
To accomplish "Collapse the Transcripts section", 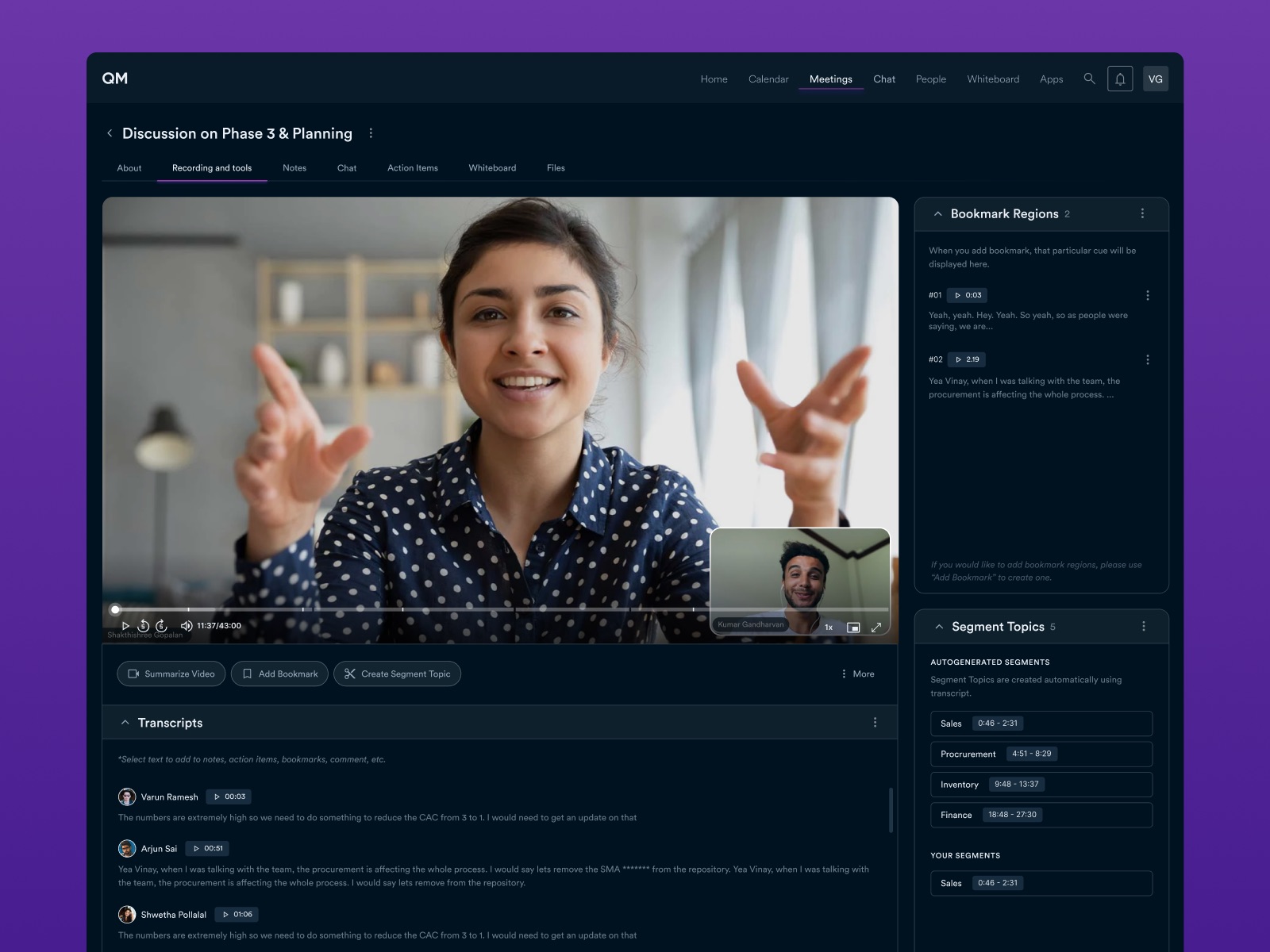I will [x=125, y=723].
